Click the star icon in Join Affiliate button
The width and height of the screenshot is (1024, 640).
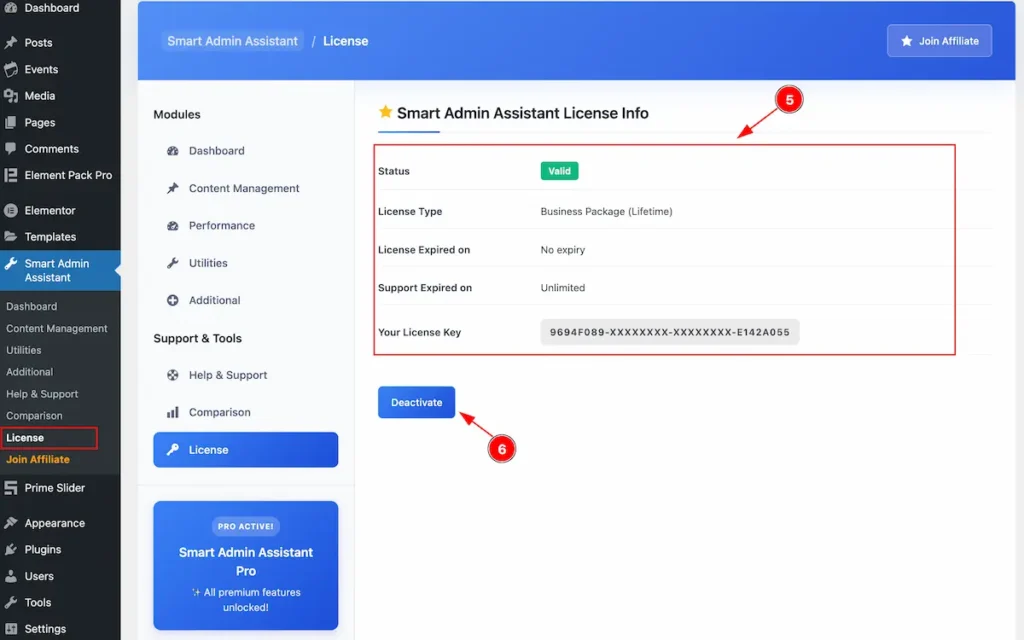click(906, 40)
